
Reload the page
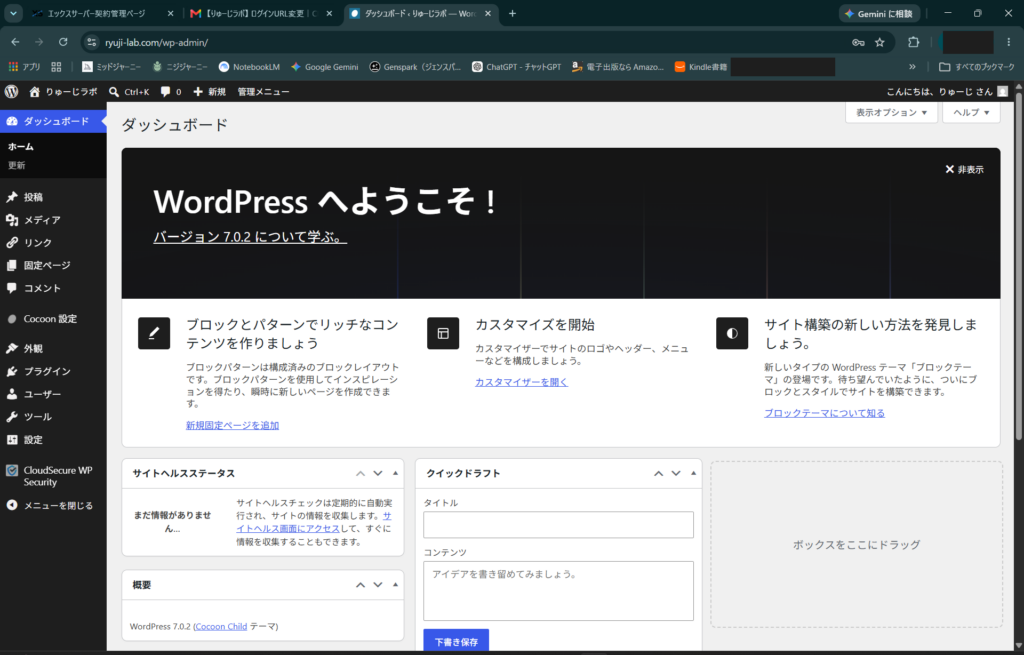(x=63, y=42)
